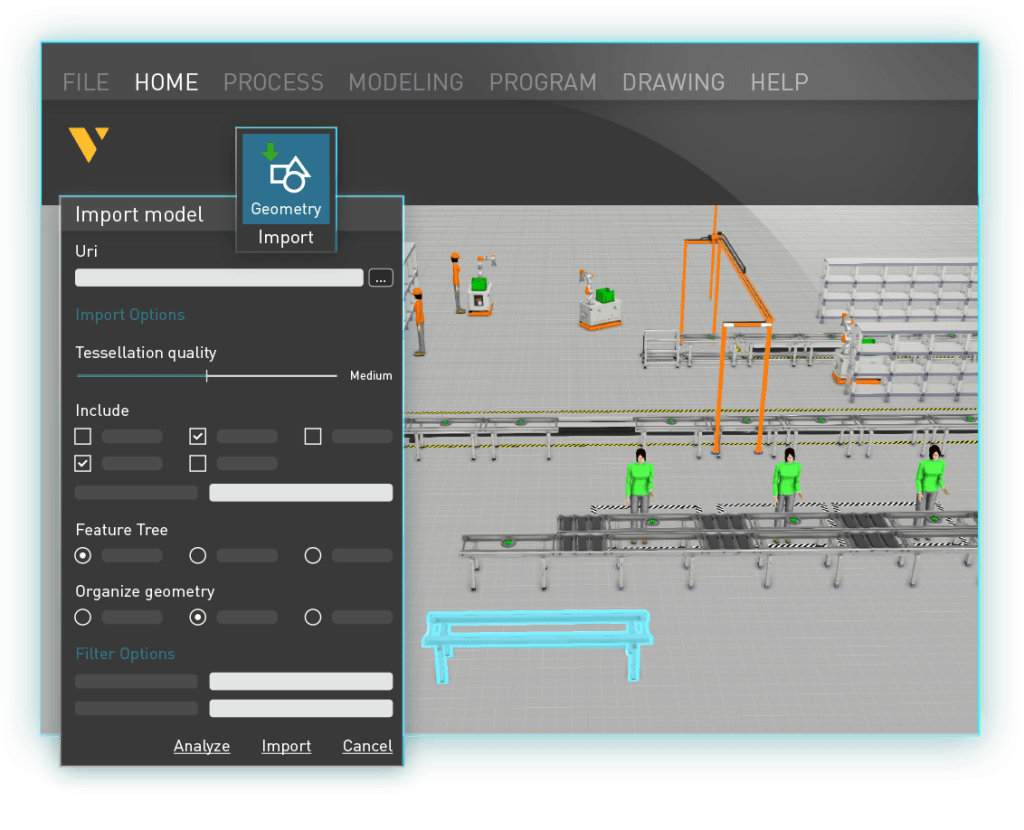Screen dimensions: 1024x830
Task: Uncheck the second Include checkbox
Action: point(198,436)
